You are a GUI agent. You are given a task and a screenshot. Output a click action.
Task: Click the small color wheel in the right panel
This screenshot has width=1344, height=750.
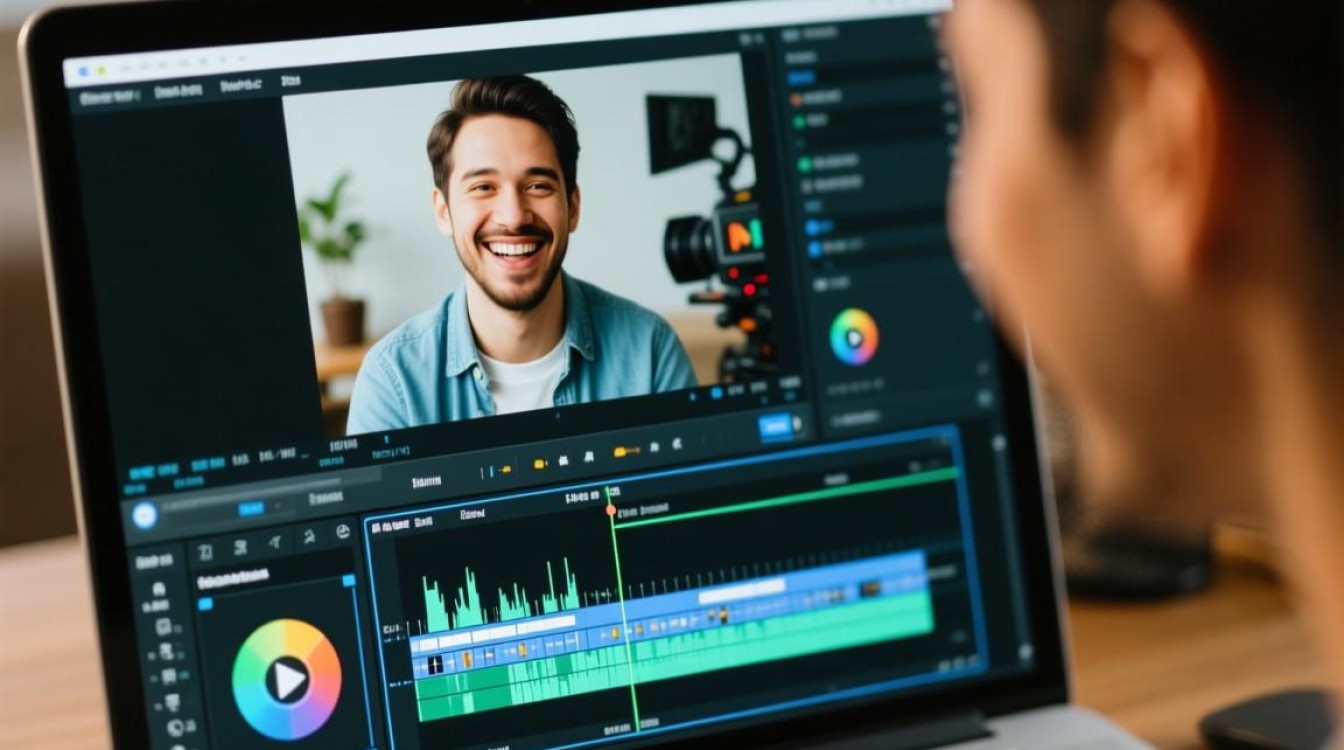pos(854,336)
